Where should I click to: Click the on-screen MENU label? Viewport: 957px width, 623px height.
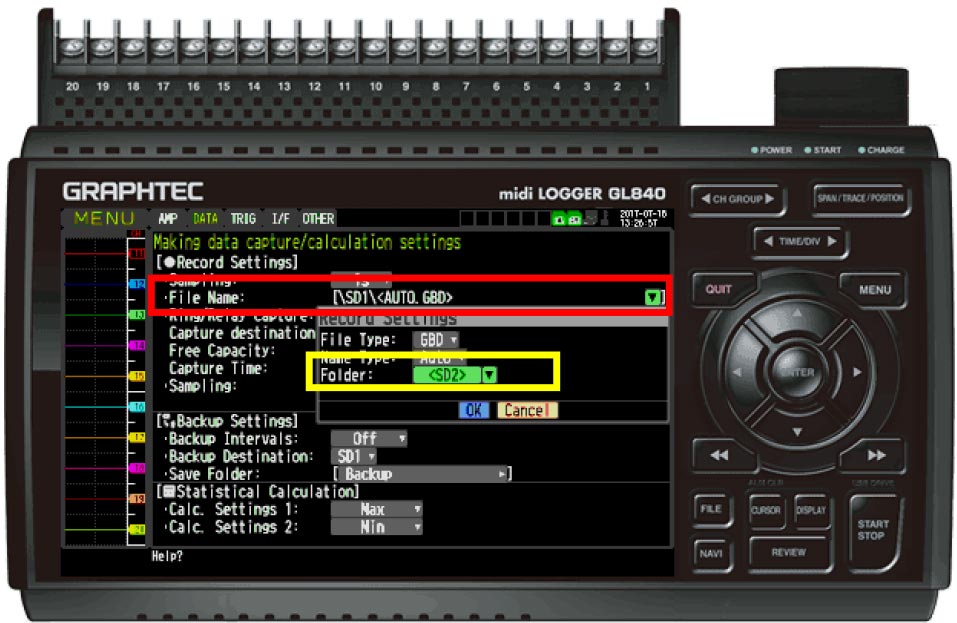tap(104, 218)
